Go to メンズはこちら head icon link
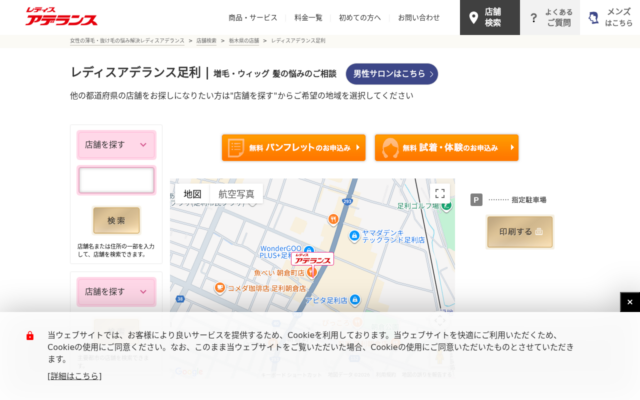Image resolution: width=640 pixels, height=400 pixels. [x=610, y=17]
